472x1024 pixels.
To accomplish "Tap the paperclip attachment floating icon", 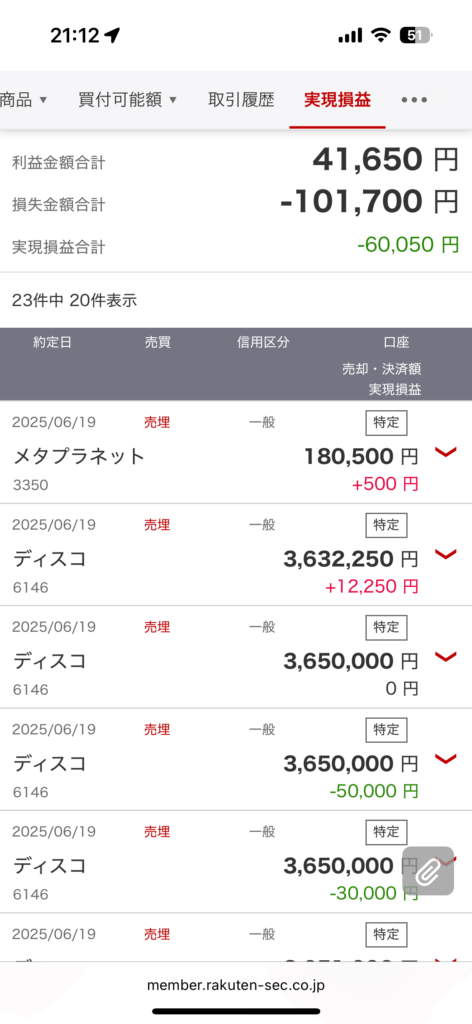I will tap(428, 871).
